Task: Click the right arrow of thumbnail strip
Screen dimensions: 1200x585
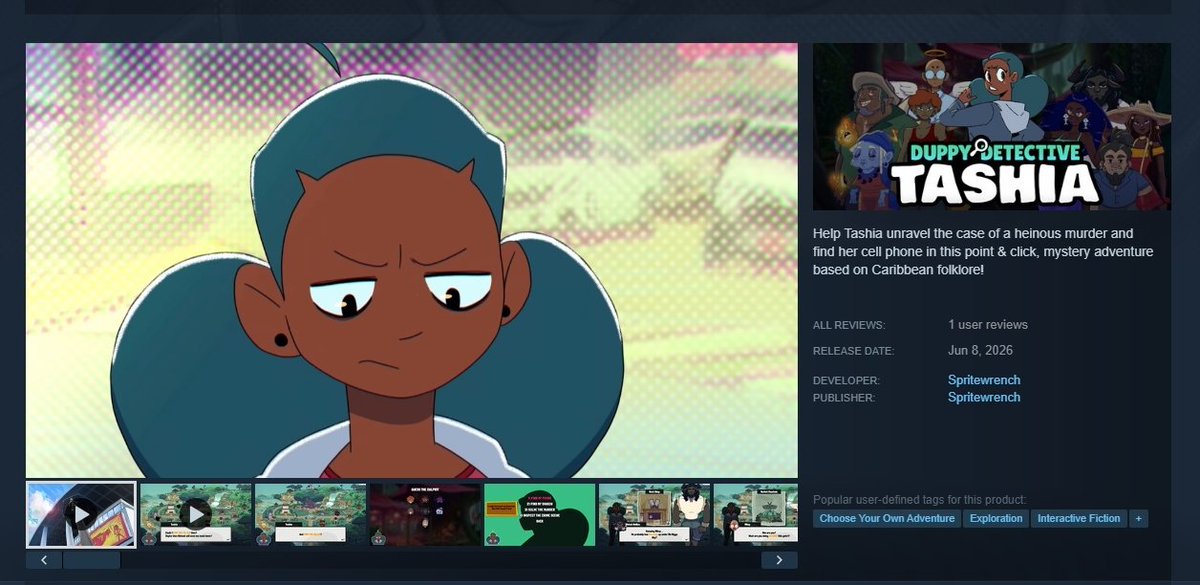Action: pyautogui.click(x=779, y=560)
